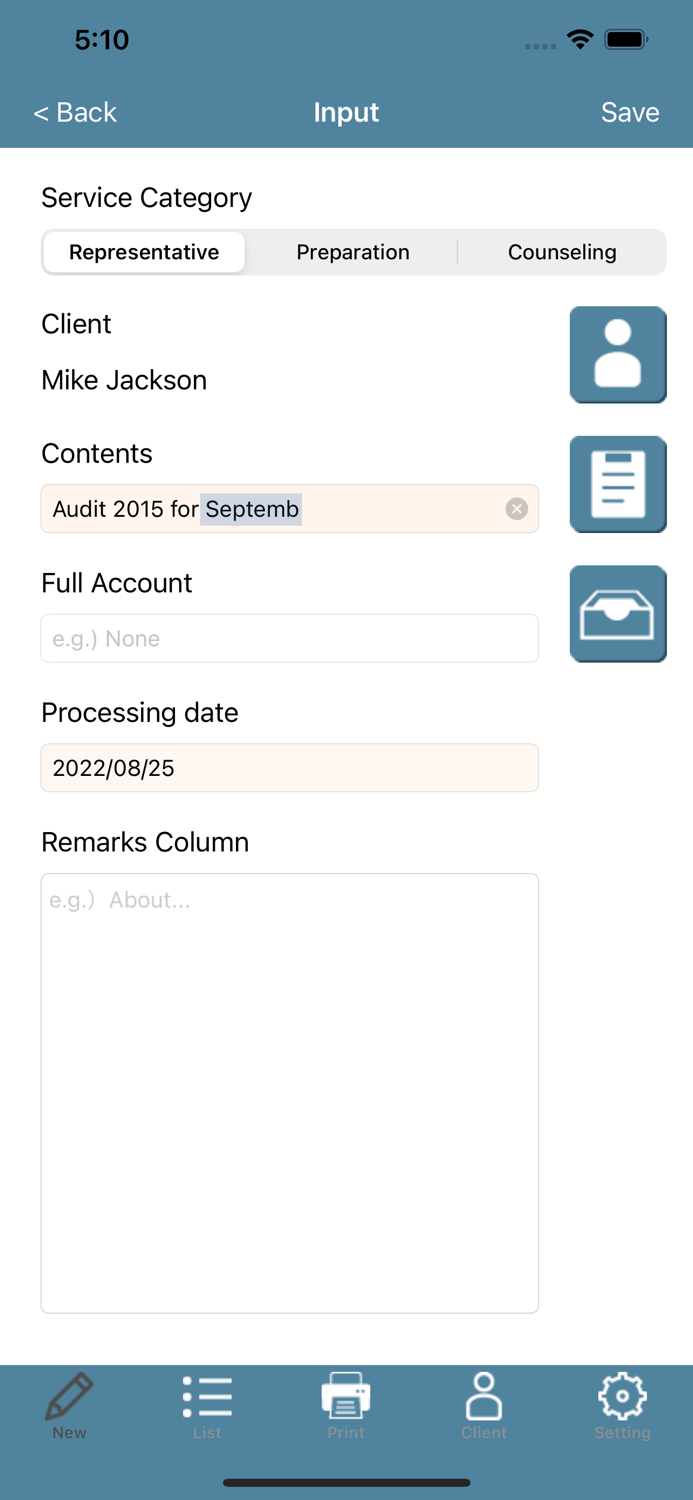Choose the Counseling service category
Viewport: 693px width, 1500px height.
tap(562, 252)
